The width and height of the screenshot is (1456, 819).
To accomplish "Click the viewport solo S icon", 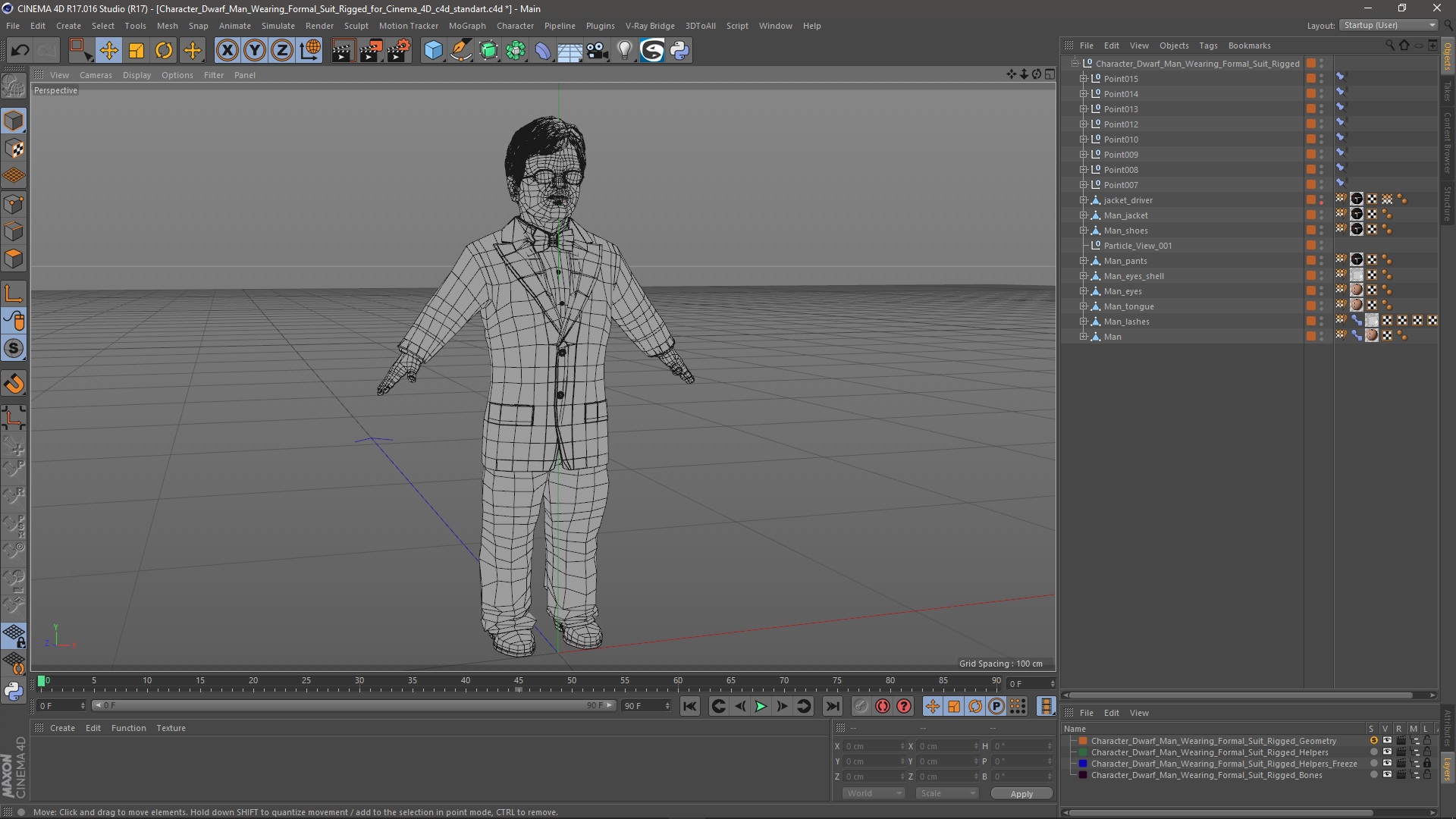I will [x=14, y=349].
